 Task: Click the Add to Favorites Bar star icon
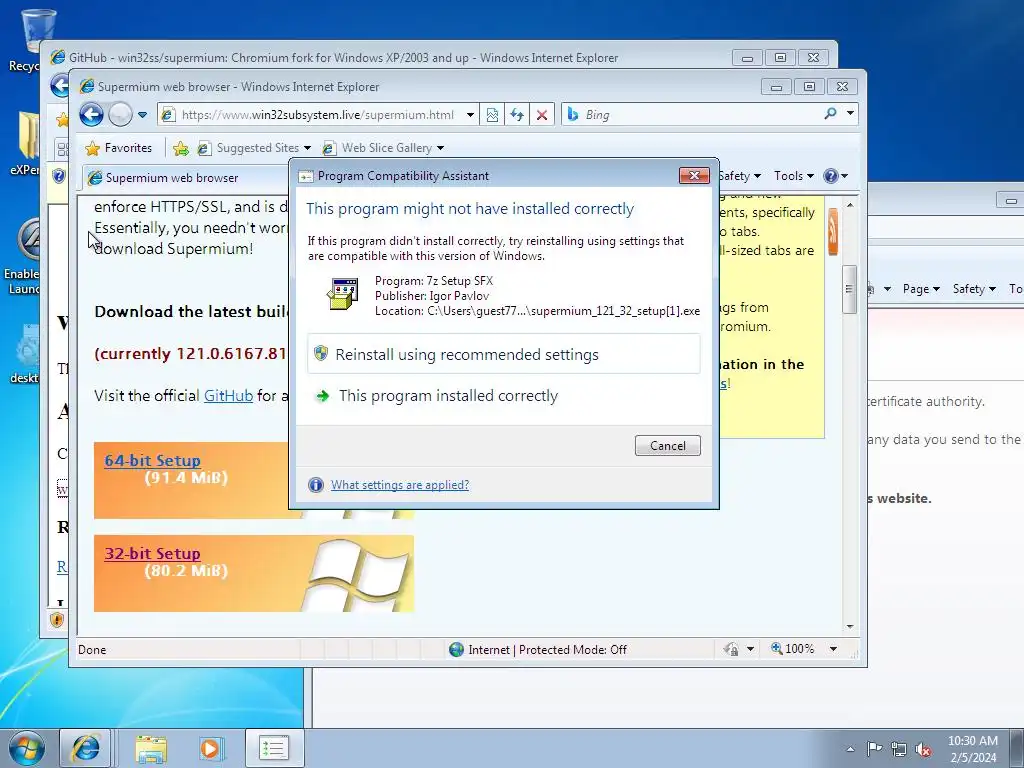(180, 149)
